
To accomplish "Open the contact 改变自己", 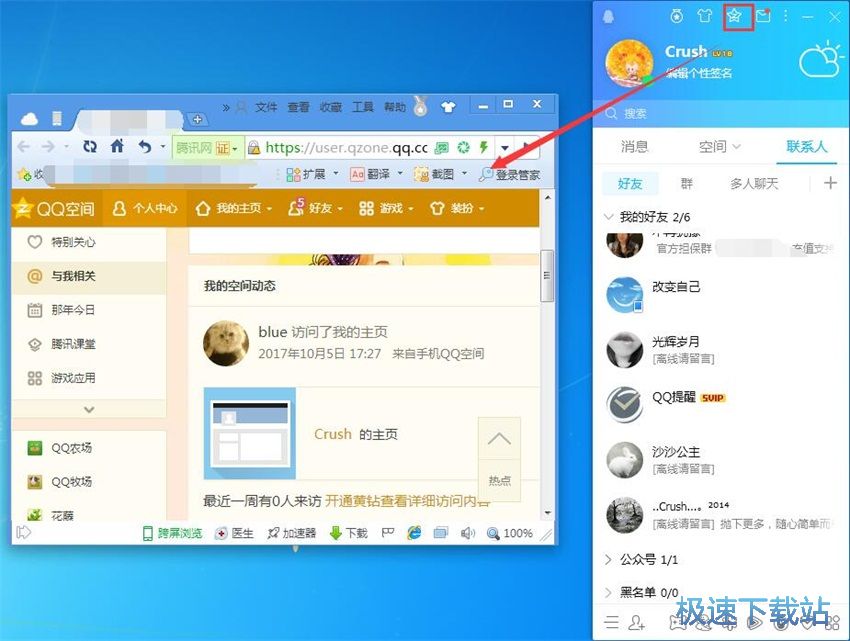I will click(721, 295).
